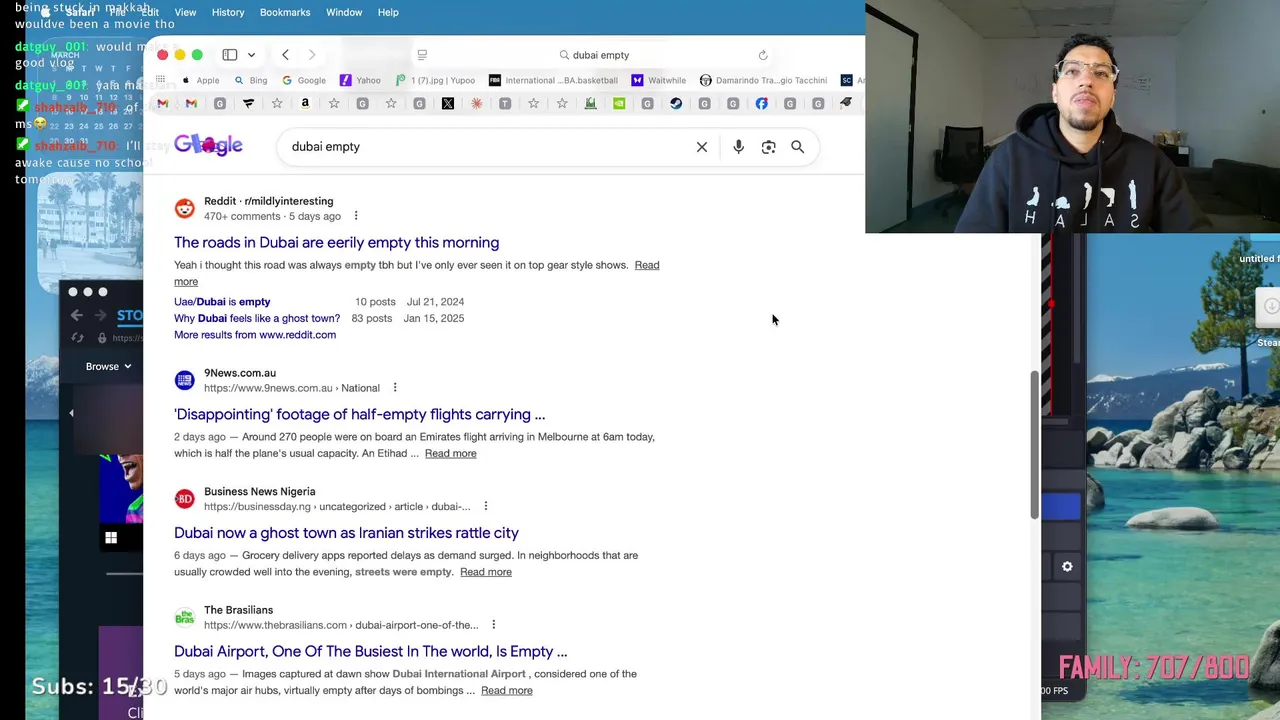The width and height of the screenshot is (1280, 720).
Task: Click collapse triangle in left background window
Action: pyautogui.click(x=71, y=413)
